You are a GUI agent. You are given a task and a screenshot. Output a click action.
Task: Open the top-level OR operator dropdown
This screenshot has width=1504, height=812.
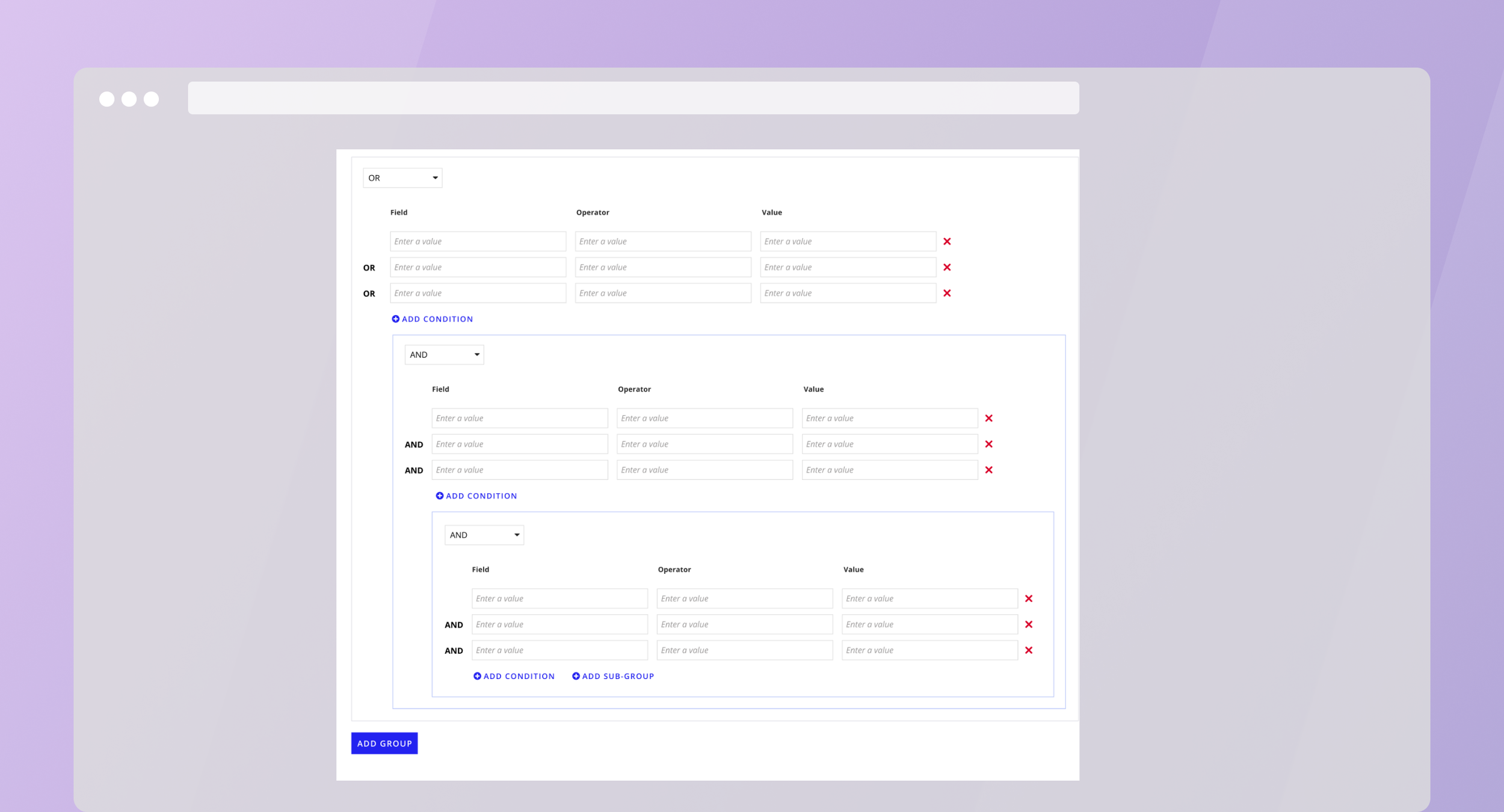tap(402, 178)
